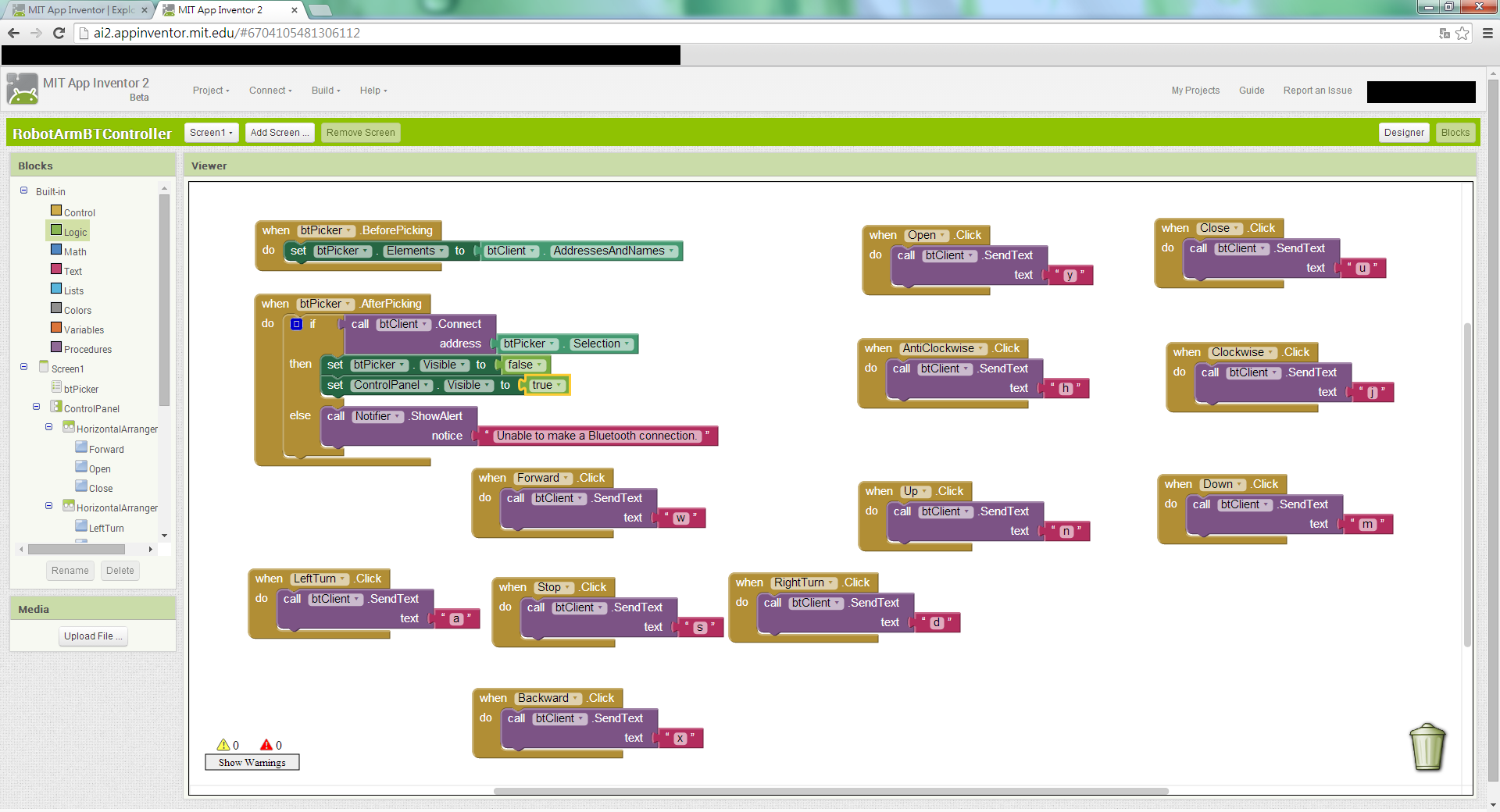Open the Help menu

[x=373, y=91]
